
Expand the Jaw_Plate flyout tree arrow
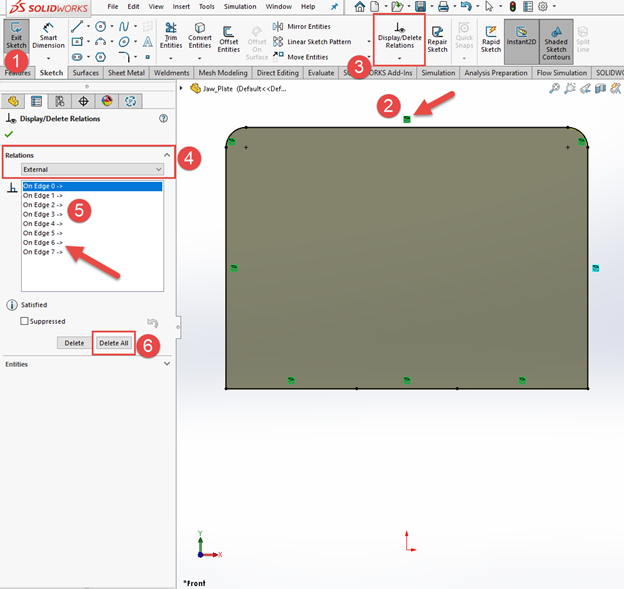[x=181, y=88]
